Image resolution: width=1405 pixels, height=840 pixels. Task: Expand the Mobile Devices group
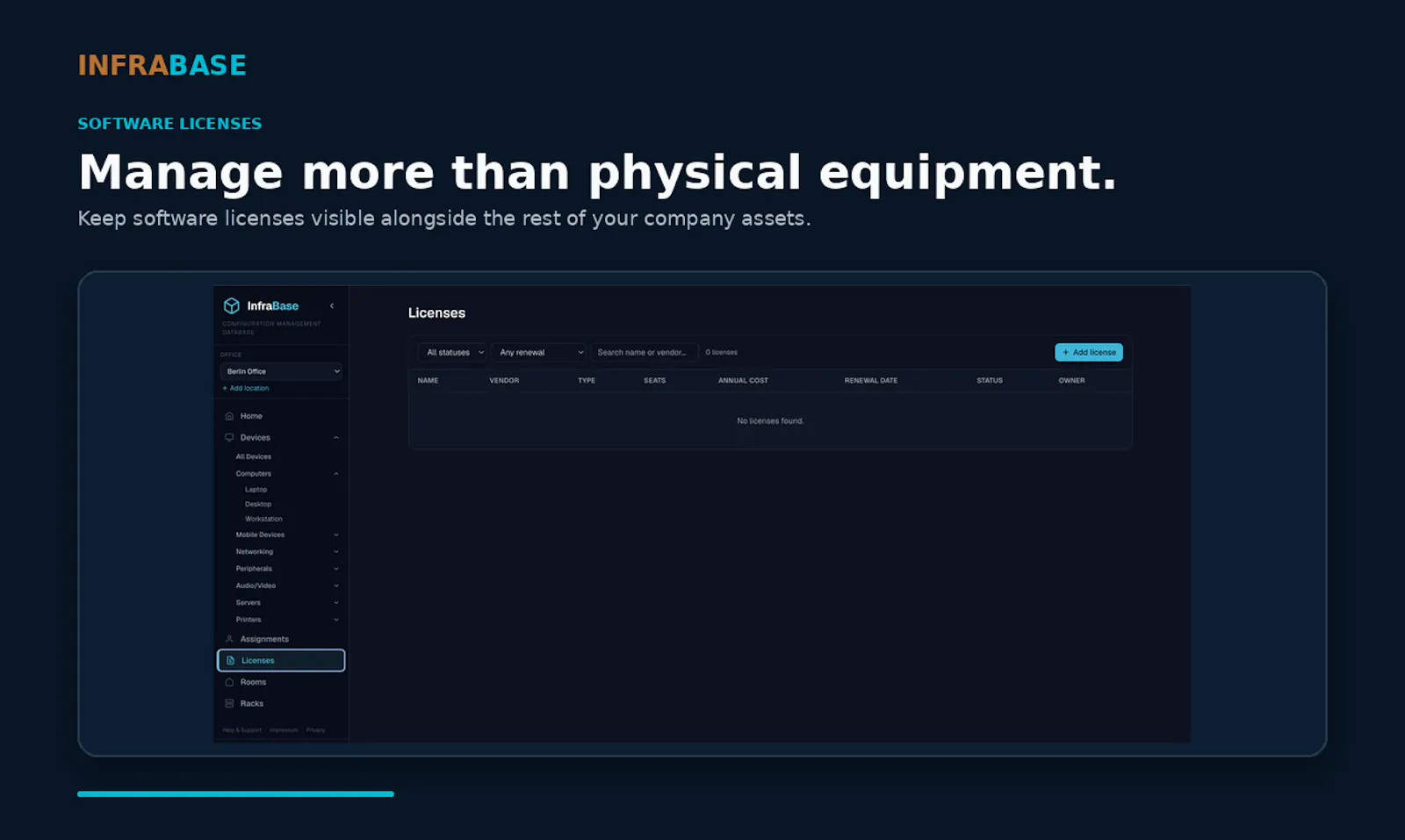(x=336, y=535)
